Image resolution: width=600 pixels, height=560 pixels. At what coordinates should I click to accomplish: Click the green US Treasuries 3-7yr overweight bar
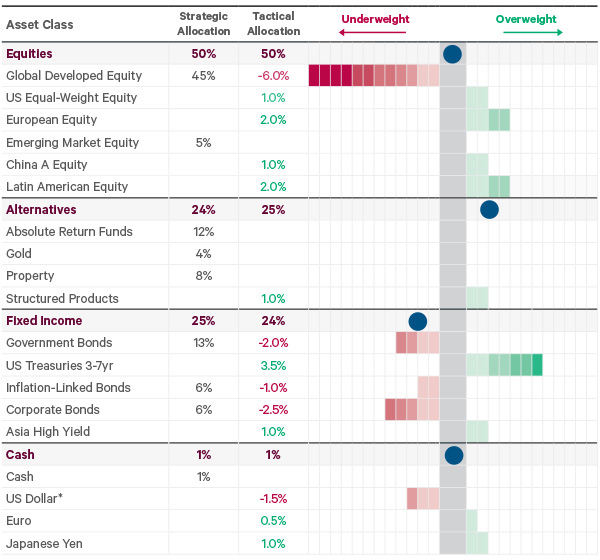coord(504,365)
